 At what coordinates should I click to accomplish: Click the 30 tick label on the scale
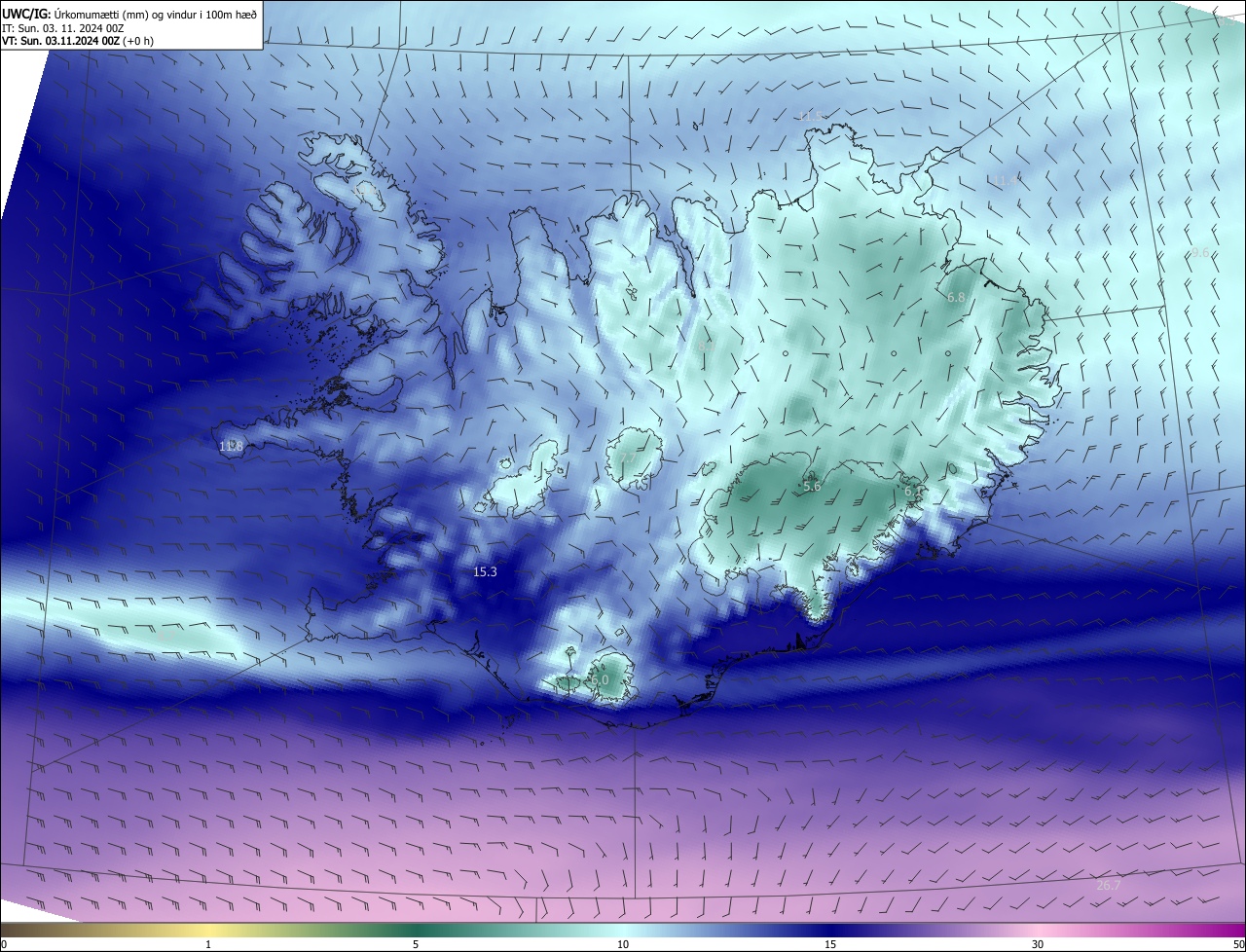[1038, 944]
